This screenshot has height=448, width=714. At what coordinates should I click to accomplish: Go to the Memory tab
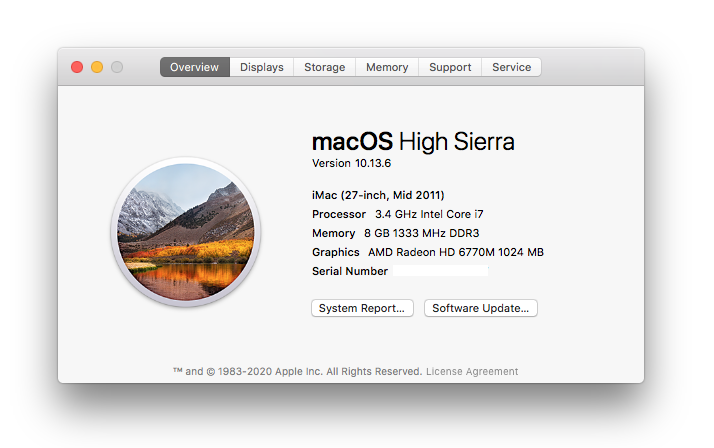(387, 67)
